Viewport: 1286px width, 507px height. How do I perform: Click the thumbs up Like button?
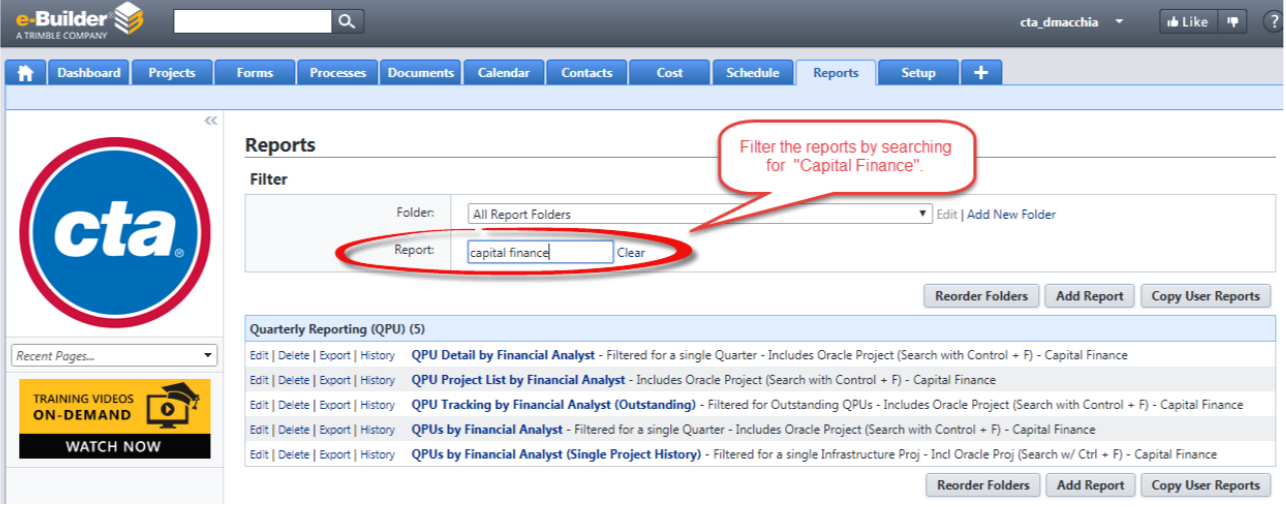pyautogui.click(x=1187, y=22)
